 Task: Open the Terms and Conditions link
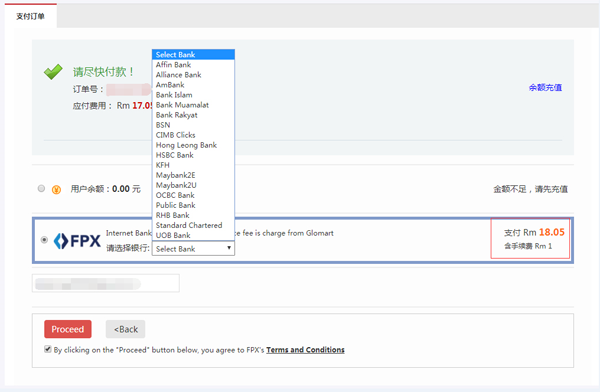(x=305, y=350)
